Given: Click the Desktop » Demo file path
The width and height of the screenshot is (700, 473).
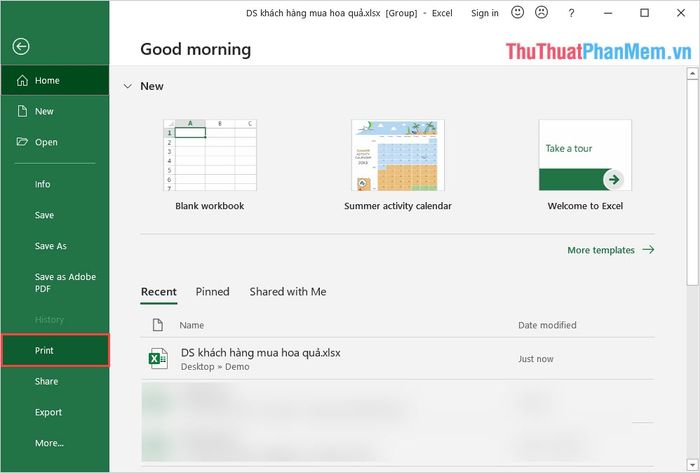Looking at the screenshot, I should click(x=215, y=367).
